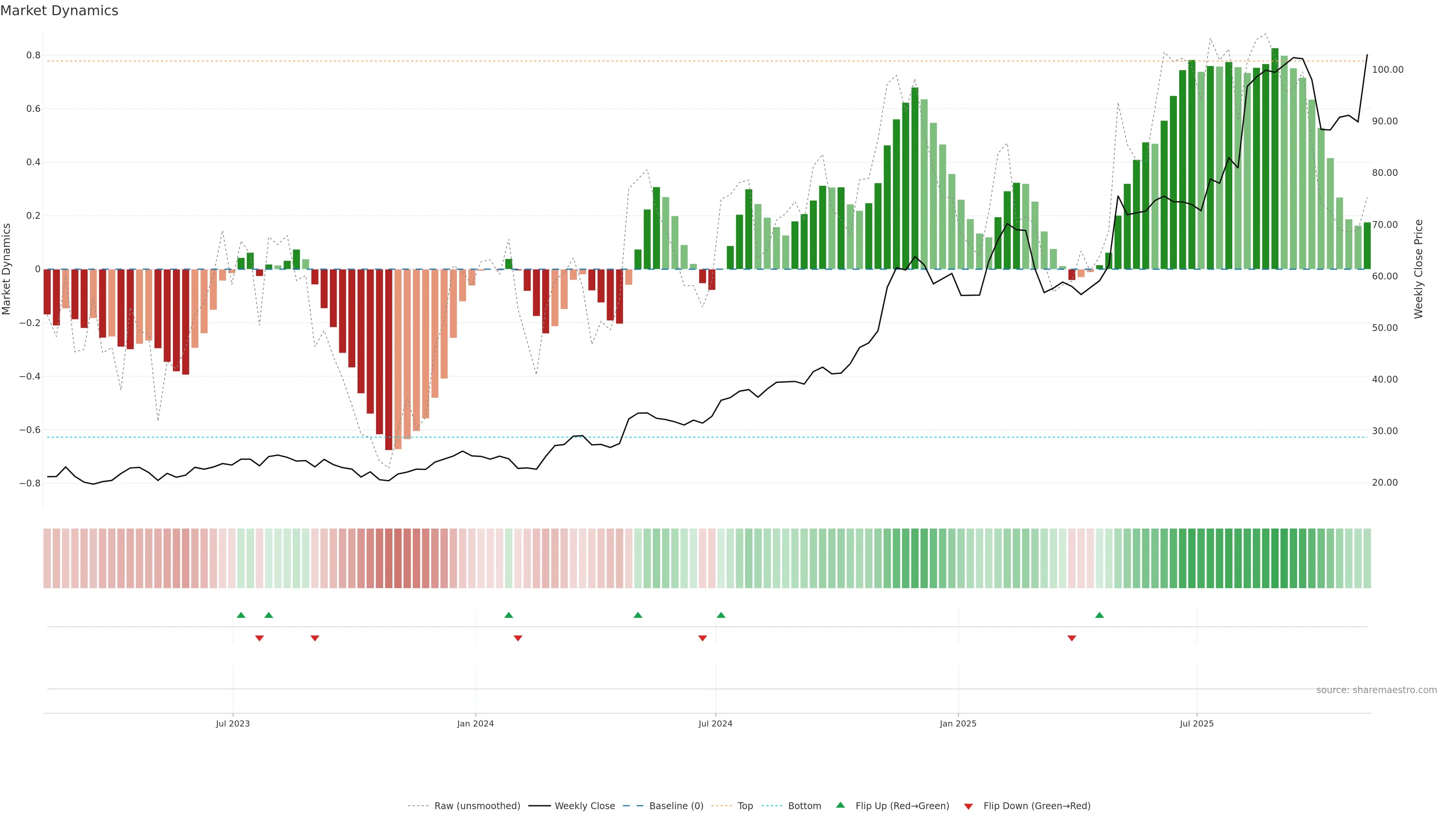Click the source: sharemaestro.com text

pos(1376,690)
